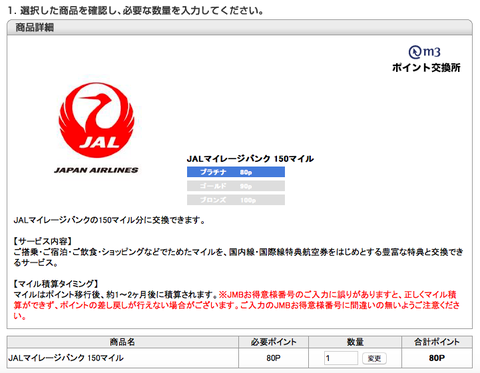Viewport: 480px width, 373px height.
Task: Click the 80P required points cell
Action: [273, 358]
